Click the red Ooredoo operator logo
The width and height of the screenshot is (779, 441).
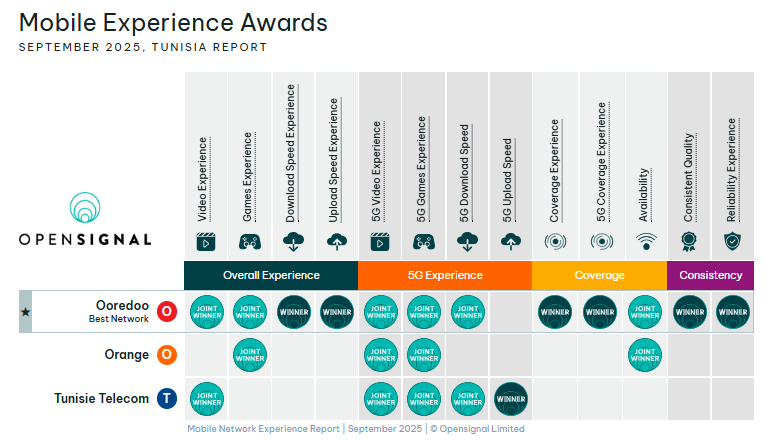pyautogui.click(x=167, y=312)
